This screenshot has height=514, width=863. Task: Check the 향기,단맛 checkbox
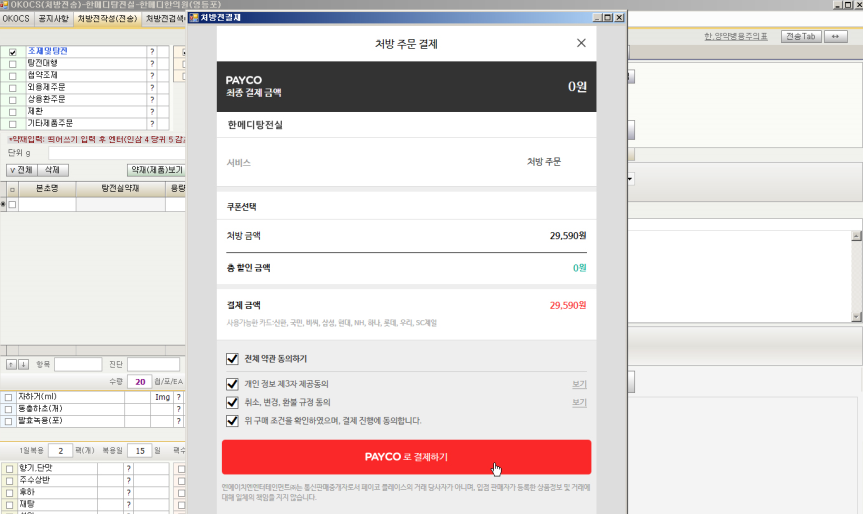coord(9,469)
